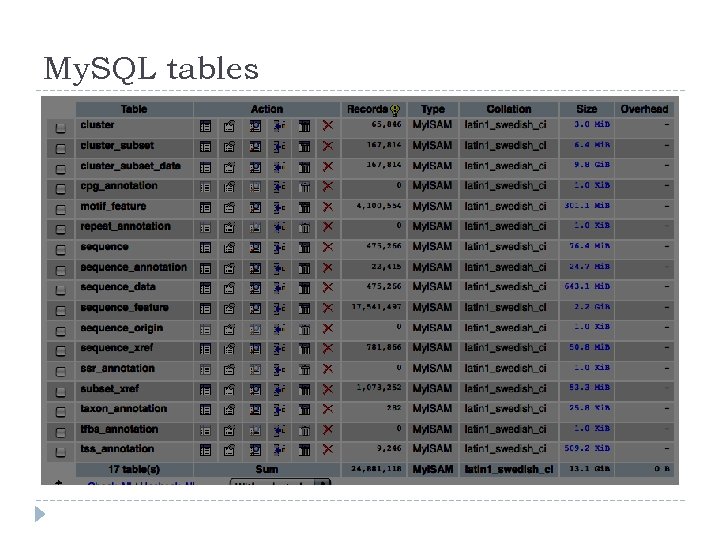Click the 3.0 MiB size of cluster

[x=592, y=124]
